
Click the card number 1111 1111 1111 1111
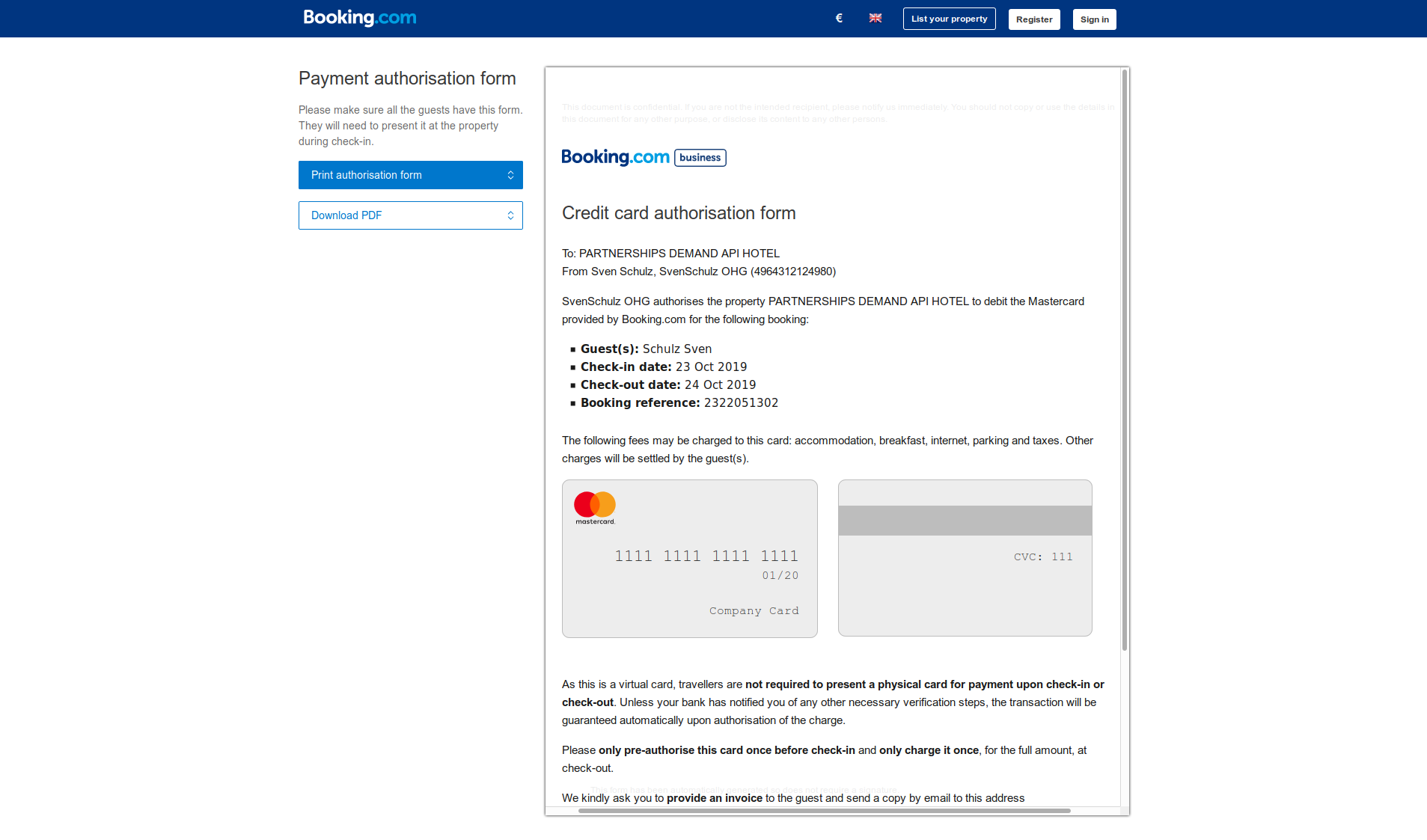click(x=706, y=556)
